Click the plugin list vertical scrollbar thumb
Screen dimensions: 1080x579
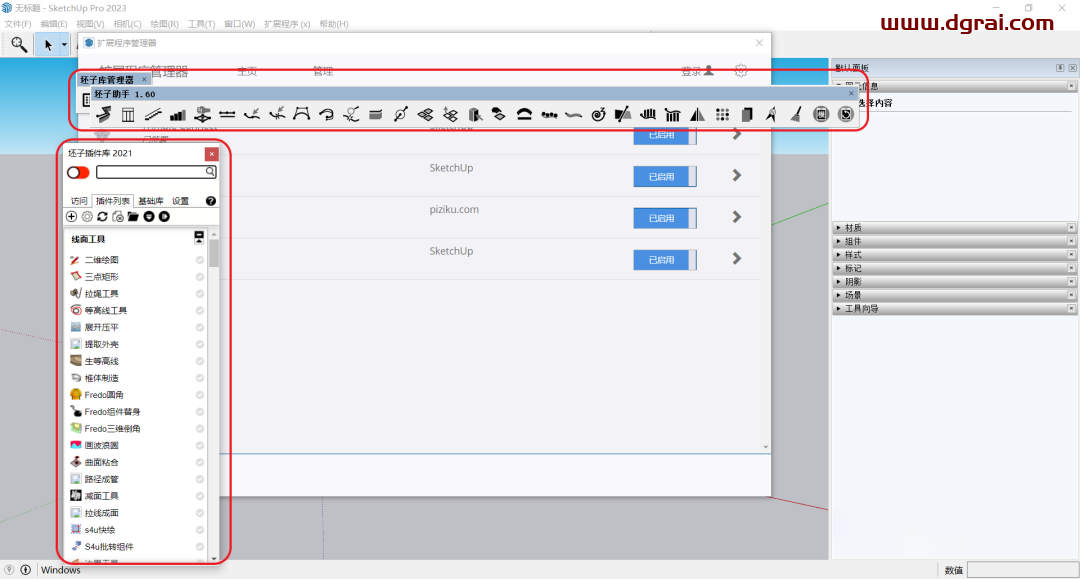coord(214,254)
